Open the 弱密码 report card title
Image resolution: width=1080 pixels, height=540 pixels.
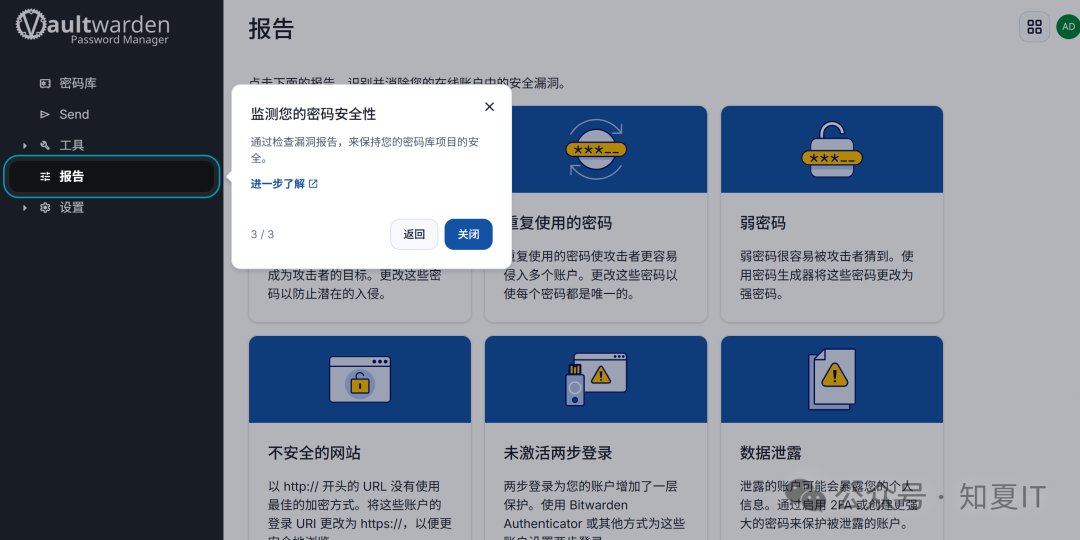point(762,223)
